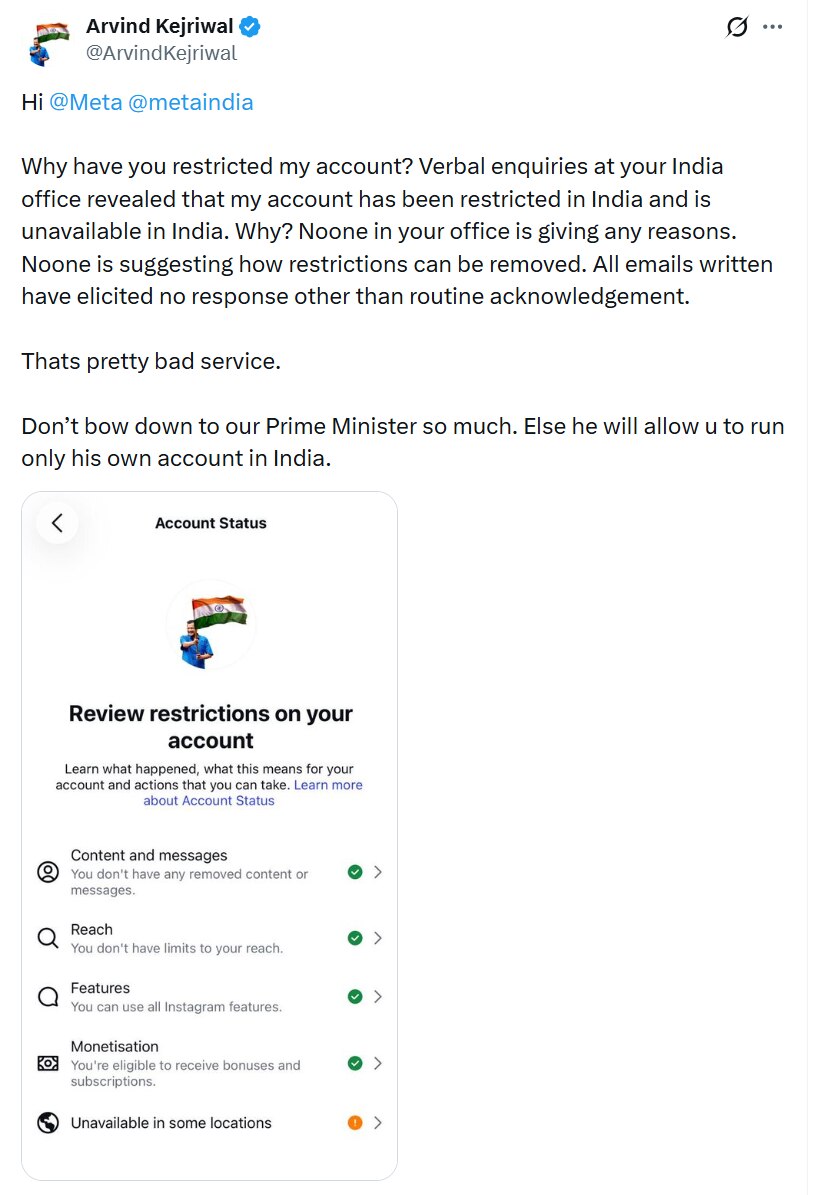This screenshot has height=1195, width=816.
Task: Click the Reach magnifier icon
Action: [48, 938]
